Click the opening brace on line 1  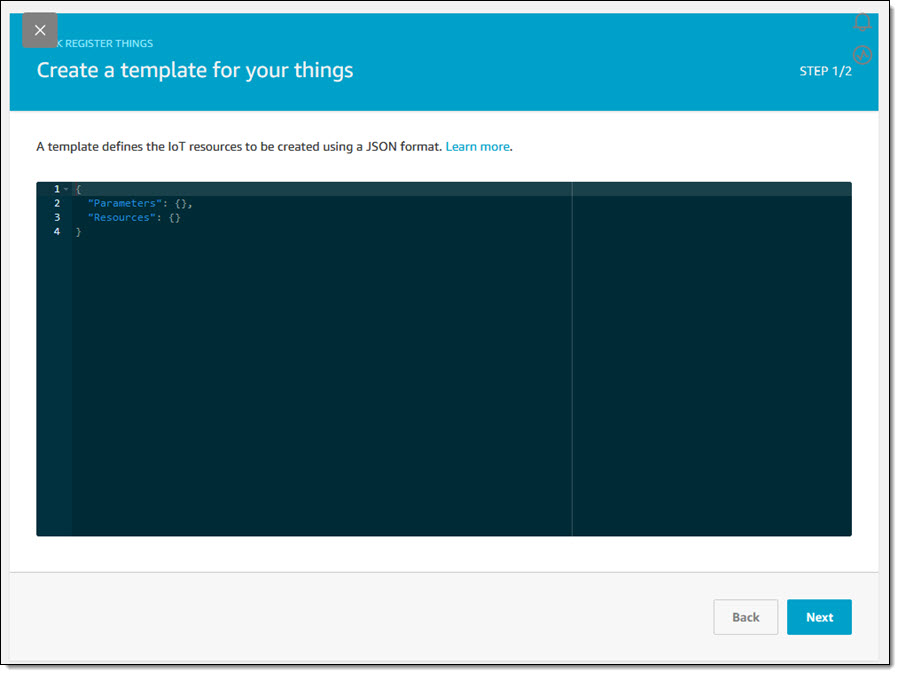(x=78, y=189)
